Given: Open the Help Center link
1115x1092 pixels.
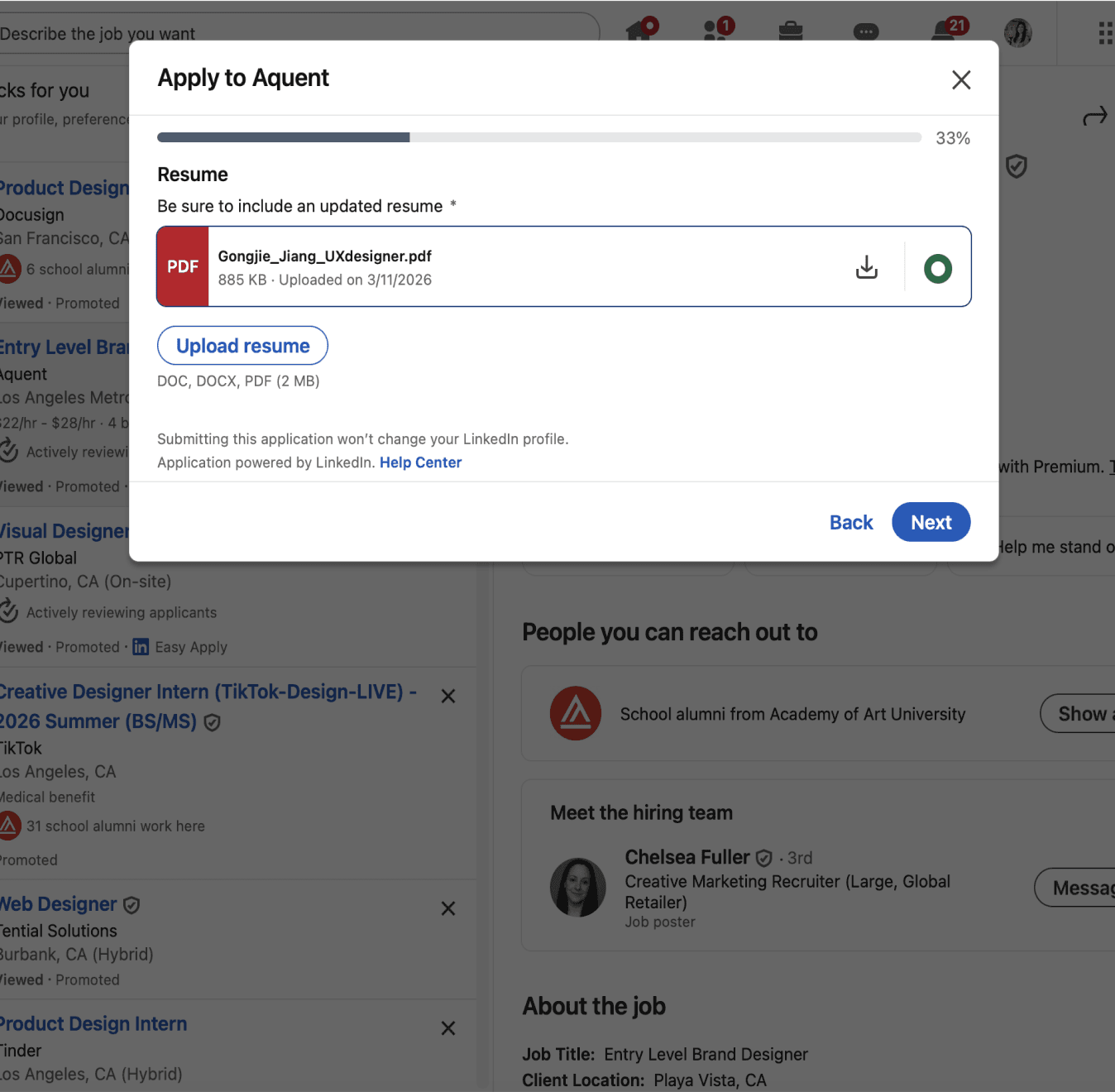Looking at the screenshot, I should [x=420, y=462].
